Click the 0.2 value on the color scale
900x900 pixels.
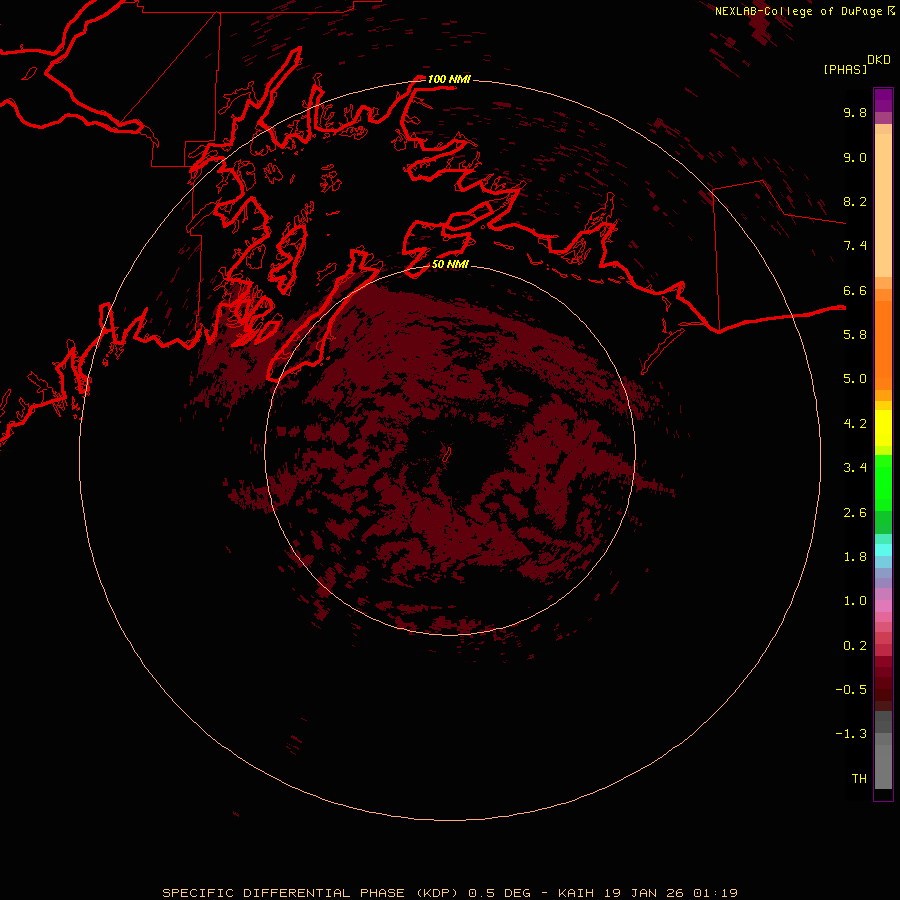(855, 646)
